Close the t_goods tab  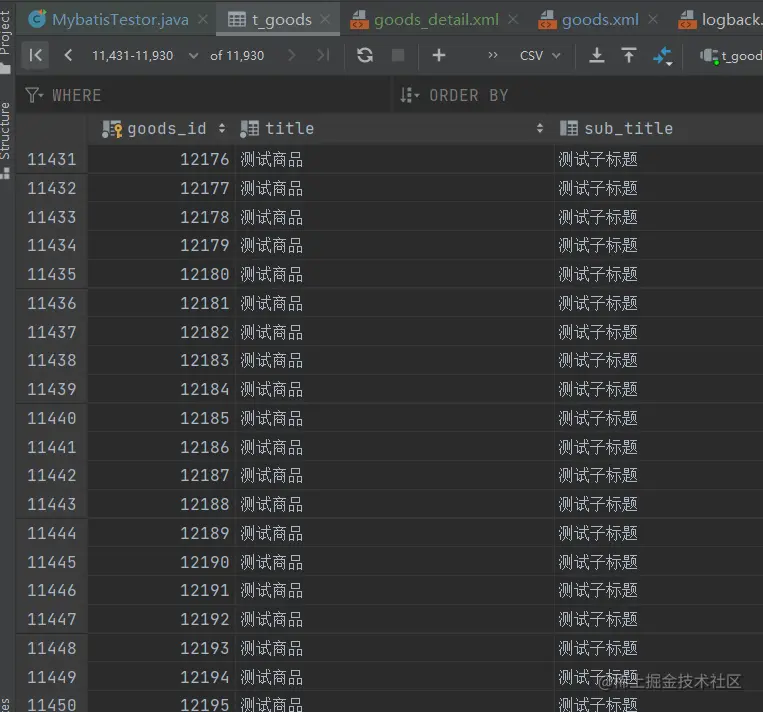(325, 19)
